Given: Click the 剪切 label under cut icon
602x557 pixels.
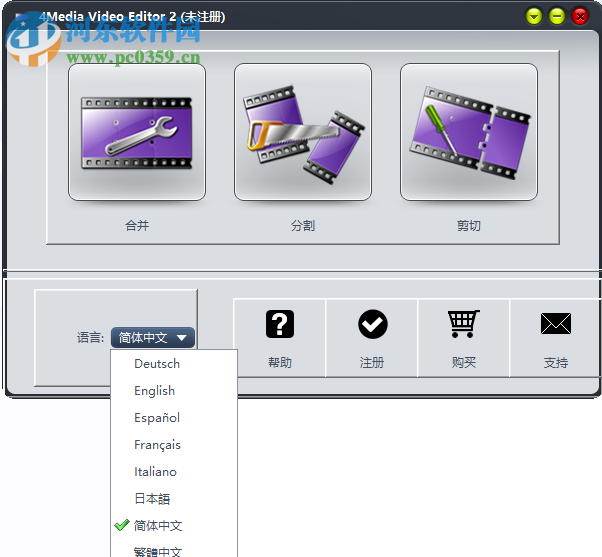Looking at the screenshot, I should pos(469,225).
